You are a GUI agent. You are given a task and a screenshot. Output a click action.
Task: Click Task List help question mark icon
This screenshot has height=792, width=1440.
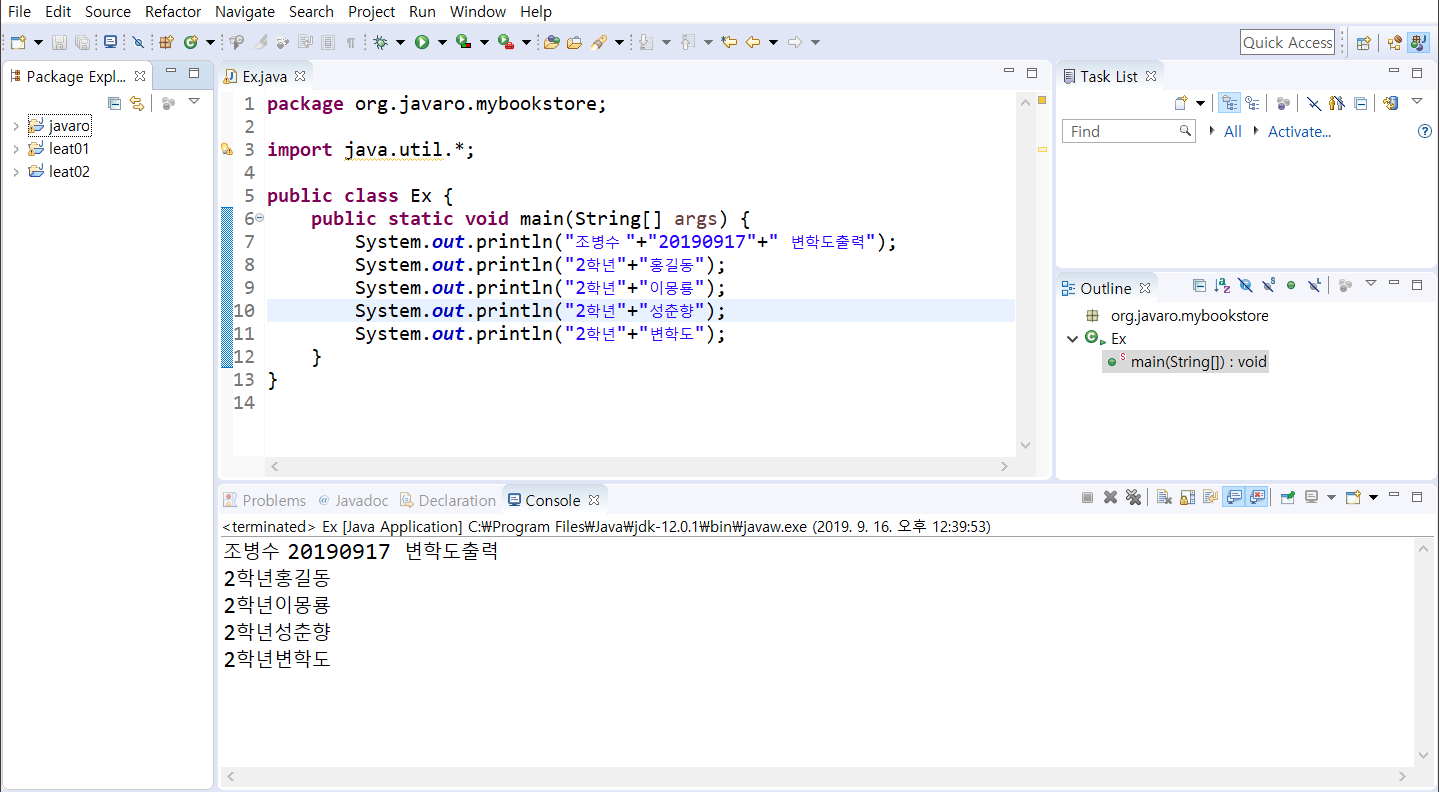[x=1425, y=131]
